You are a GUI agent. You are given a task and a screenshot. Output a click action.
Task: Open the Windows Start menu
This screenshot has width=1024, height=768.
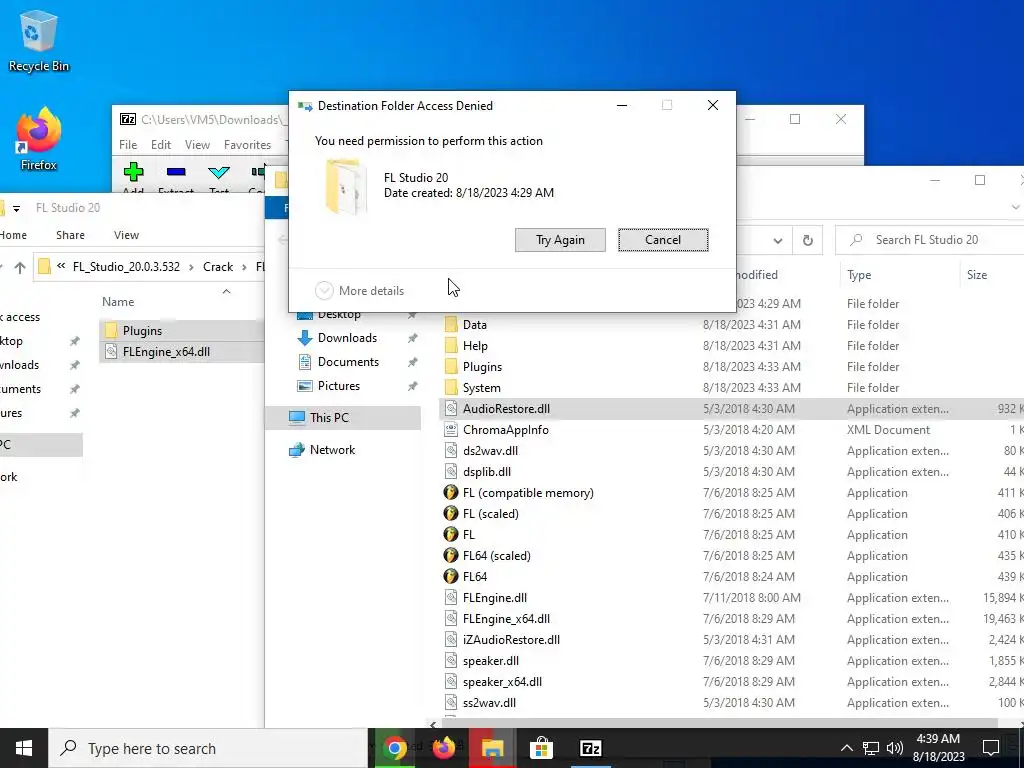[x=24, y=748]
